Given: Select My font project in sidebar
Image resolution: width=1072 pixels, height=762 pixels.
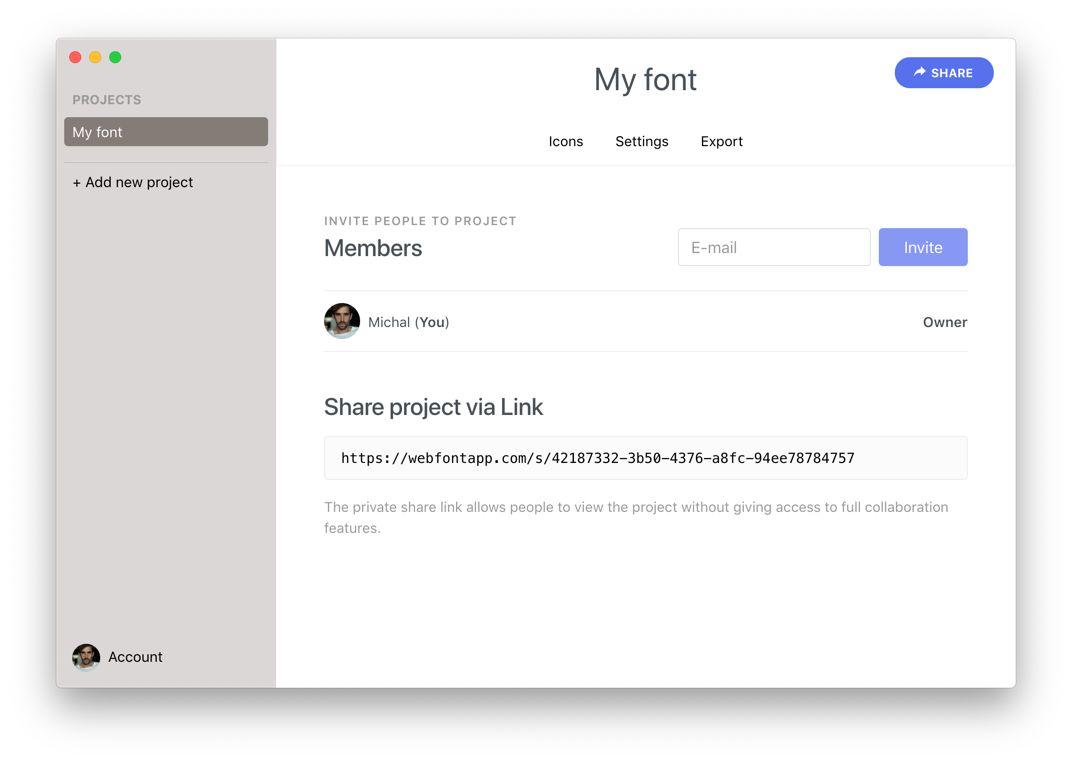Looking at the screenshot, I should [x=166, y=132].
